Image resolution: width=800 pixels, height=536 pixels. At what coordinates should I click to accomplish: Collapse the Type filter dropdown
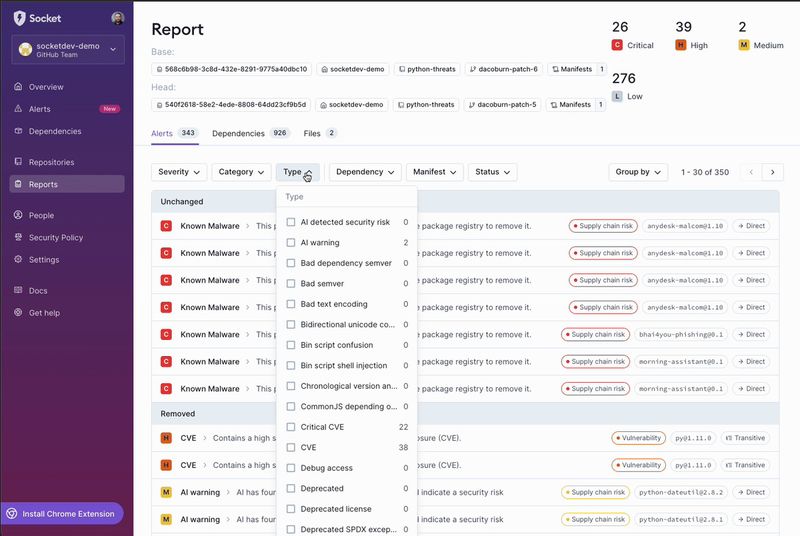pos(297,172)
